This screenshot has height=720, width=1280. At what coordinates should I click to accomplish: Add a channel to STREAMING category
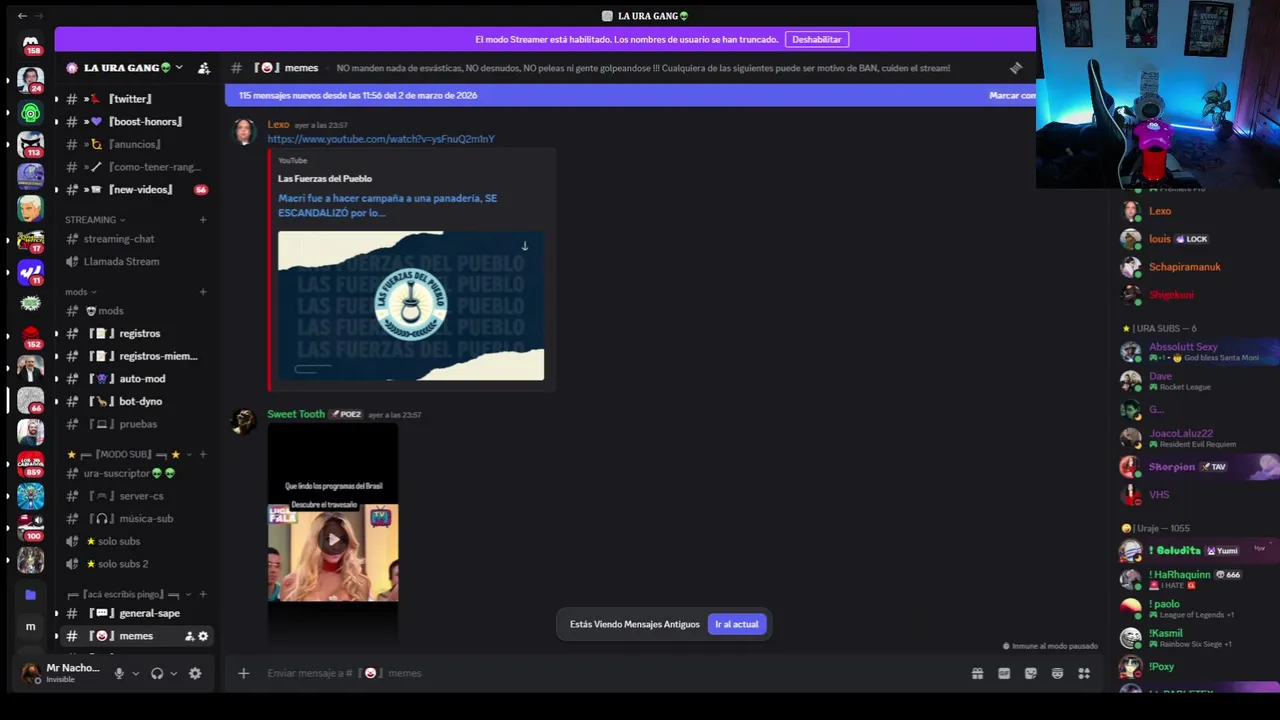pos(203,219)
